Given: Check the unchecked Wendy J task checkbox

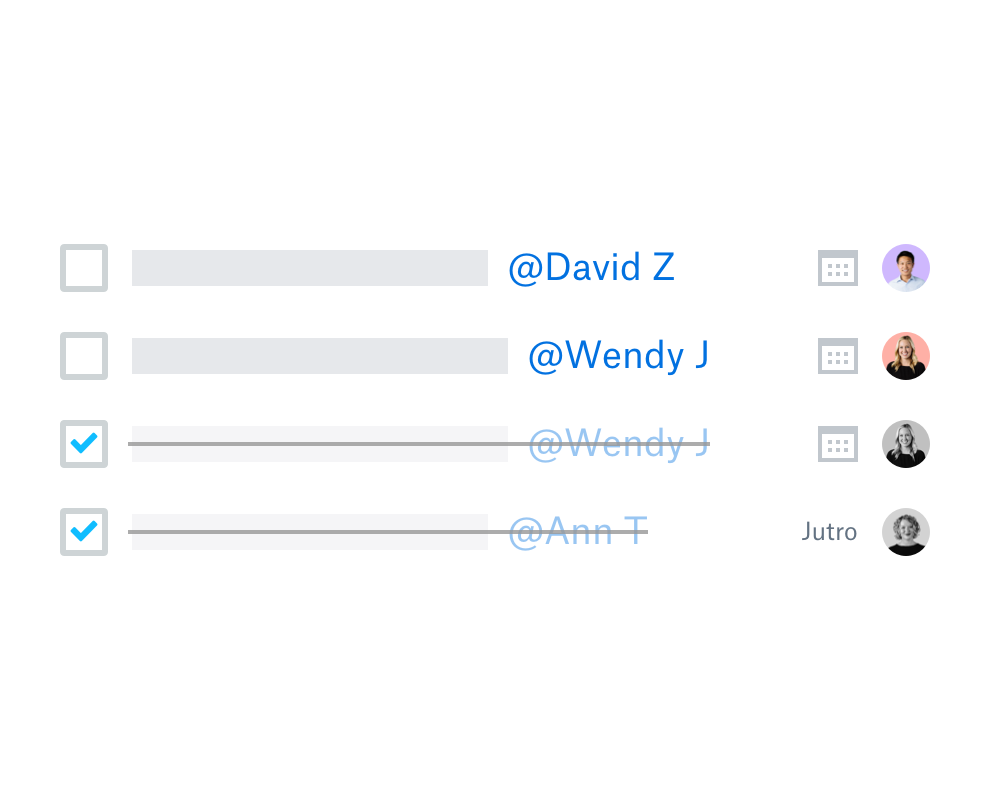Looking at the screenshot, I should [84, 355].
